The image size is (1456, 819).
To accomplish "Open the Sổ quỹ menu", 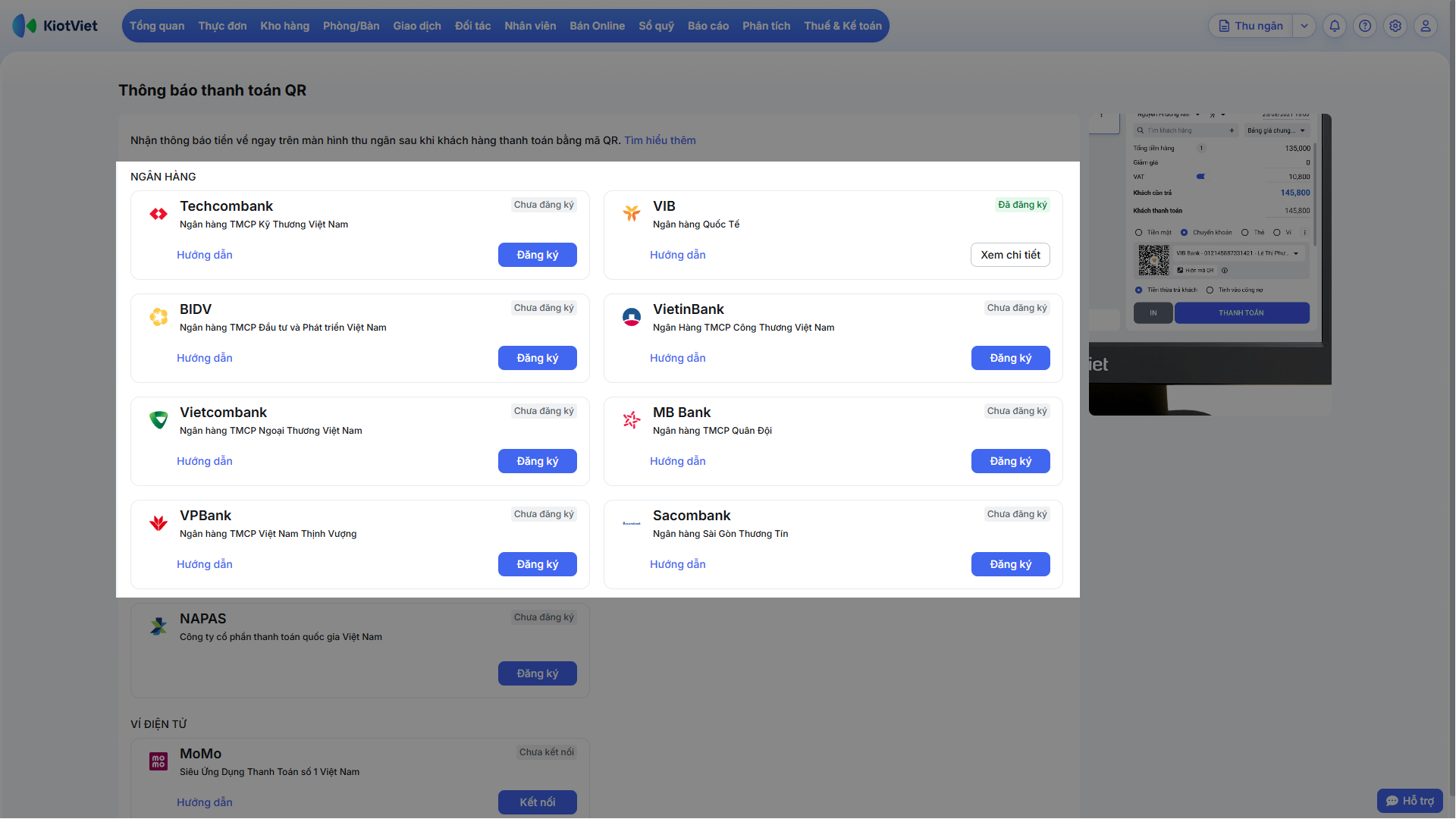I will [x=657, y=26].
